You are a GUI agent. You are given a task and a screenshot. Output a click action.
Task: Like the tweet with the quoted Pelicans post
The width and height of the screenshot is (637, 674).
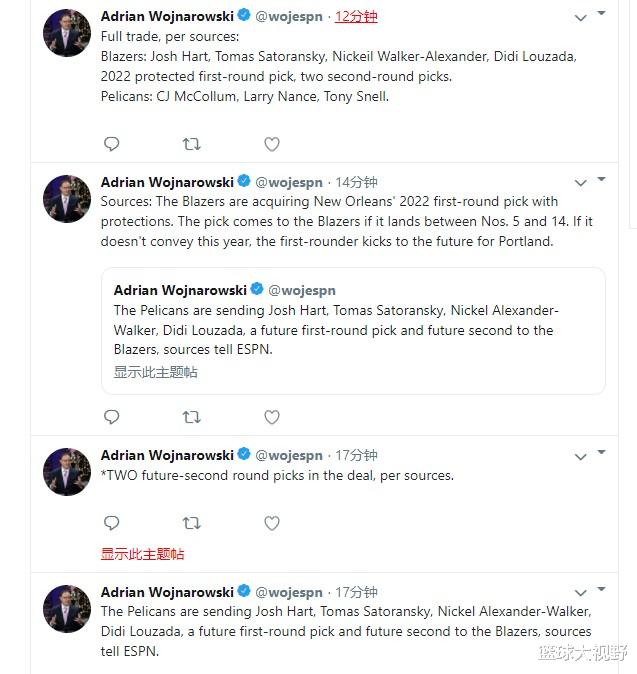click(272, 417)
